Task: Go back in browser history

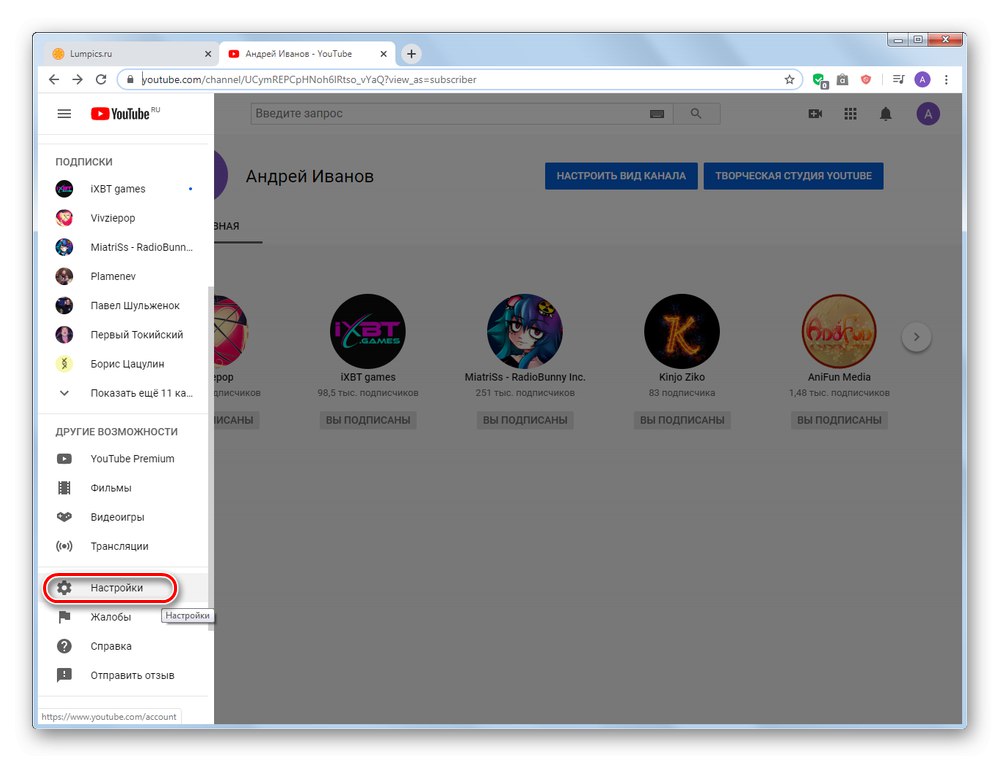Action: pos(54,80)
